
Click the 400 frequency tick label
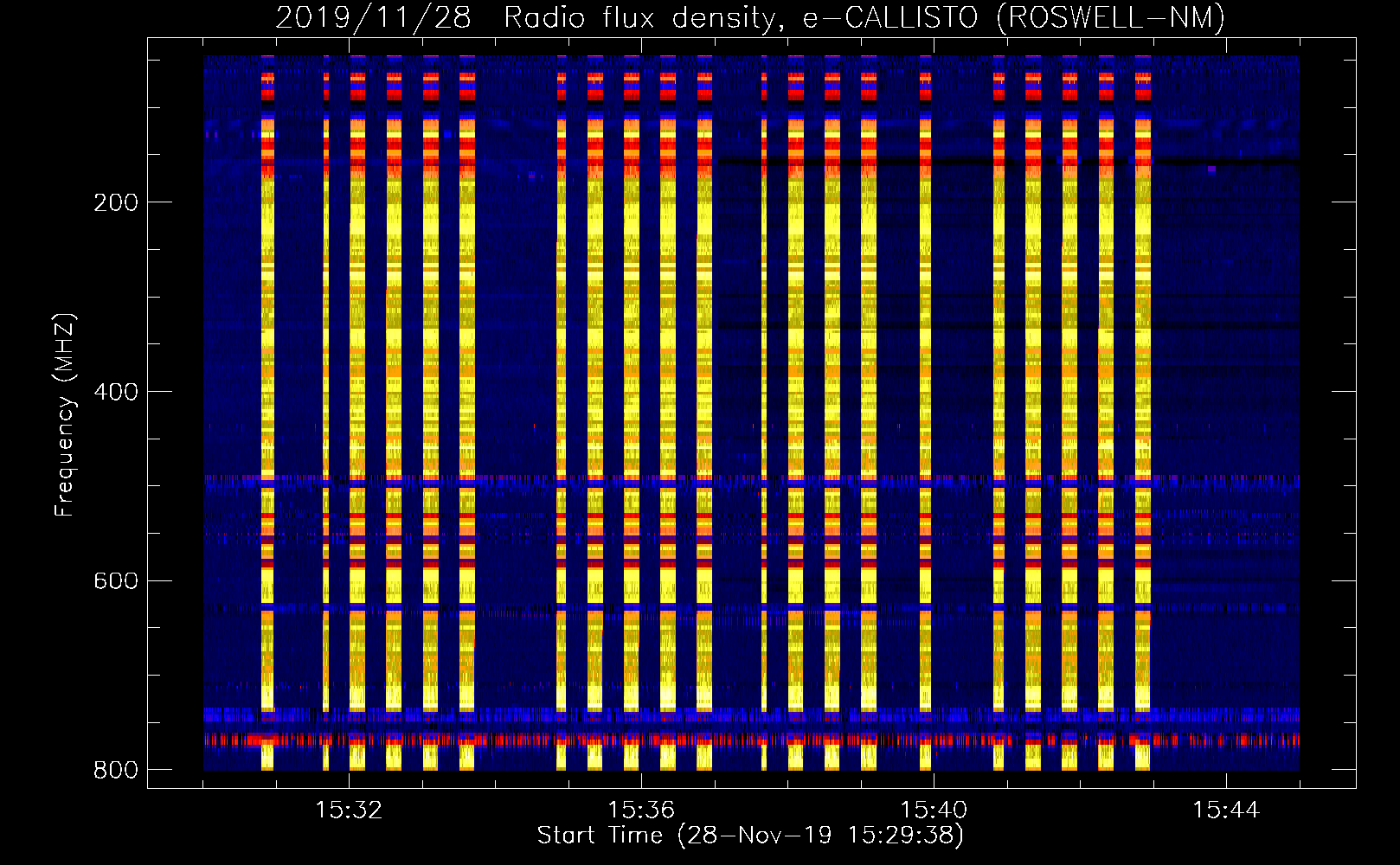pos(116,392)
